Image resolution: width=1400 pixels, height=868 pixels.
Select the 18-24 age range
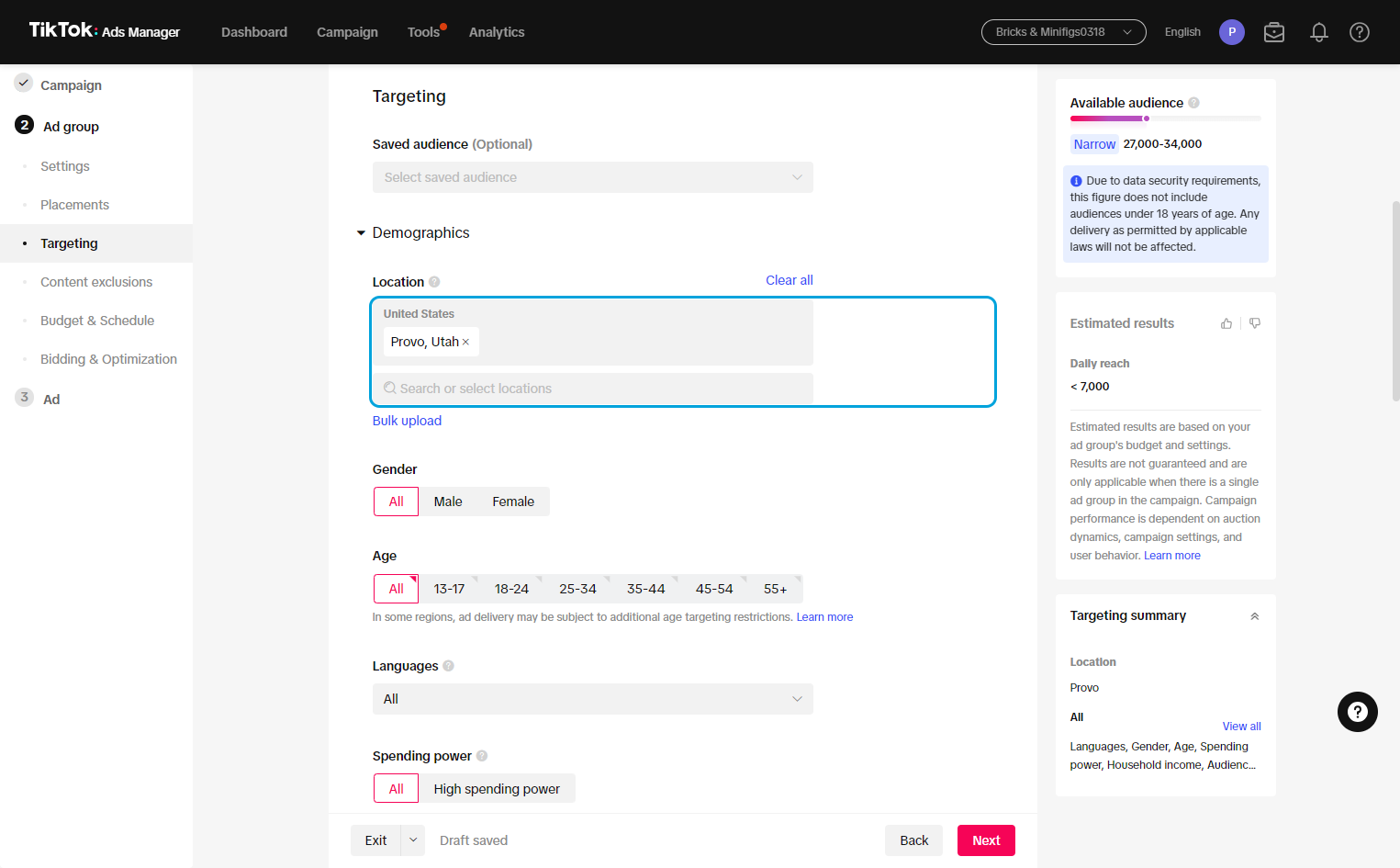click(511, 589)
